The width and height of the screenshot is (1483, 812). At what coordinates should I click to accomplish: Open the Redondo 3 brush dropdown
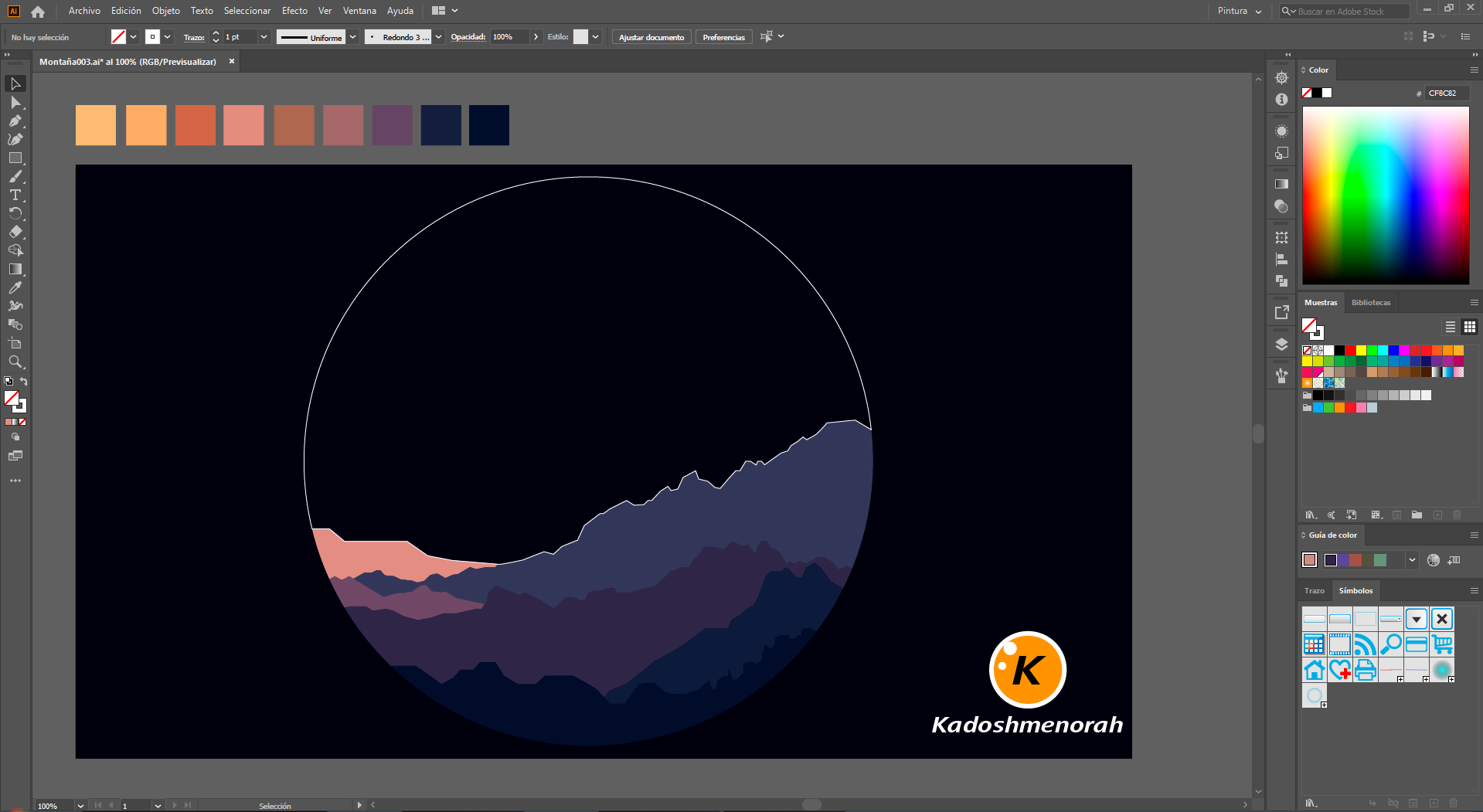[x=439, y=37]
